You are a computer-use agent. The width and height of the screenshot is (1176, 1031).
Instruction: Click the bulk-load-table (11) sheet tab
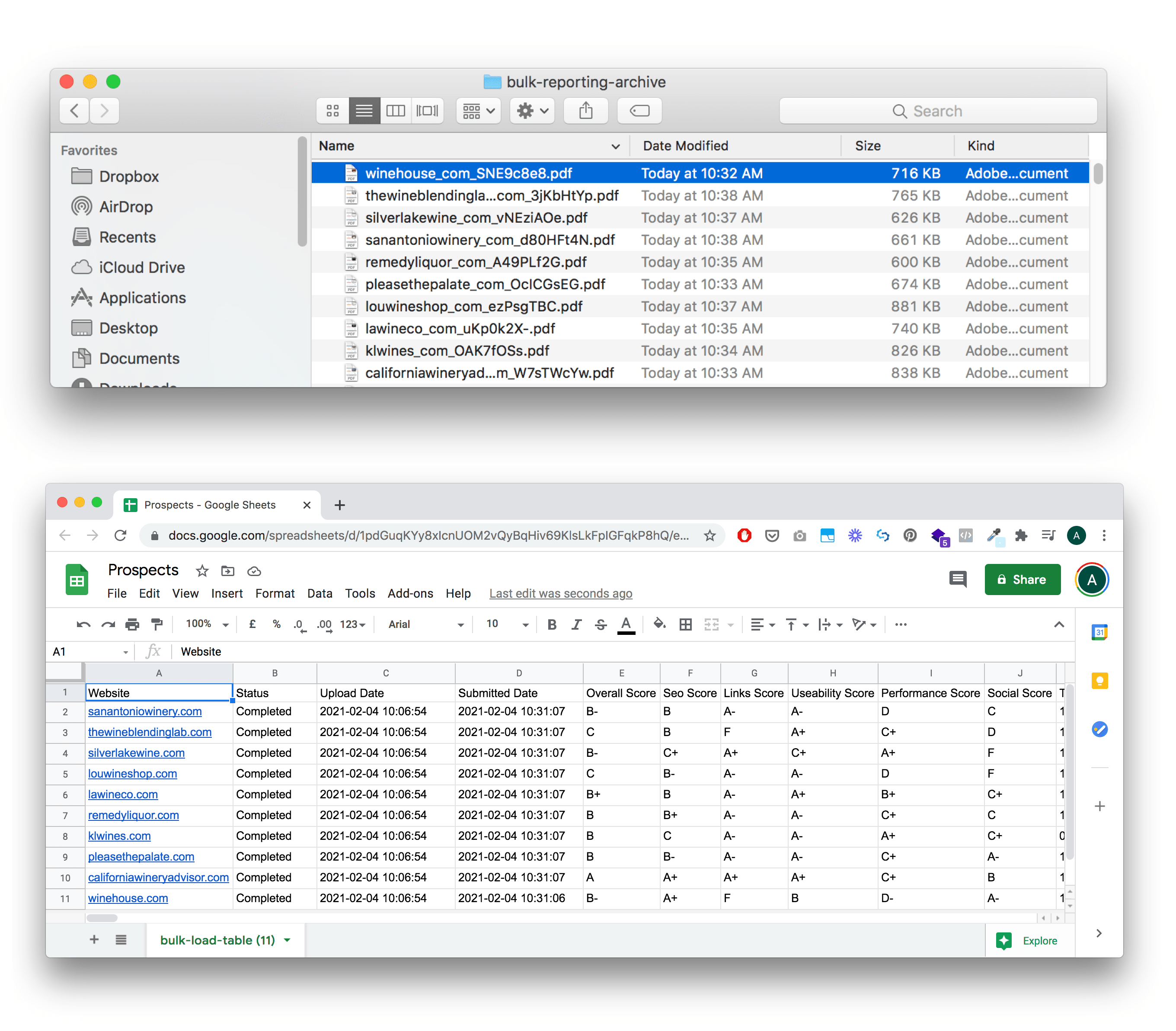tap(217, 940)
